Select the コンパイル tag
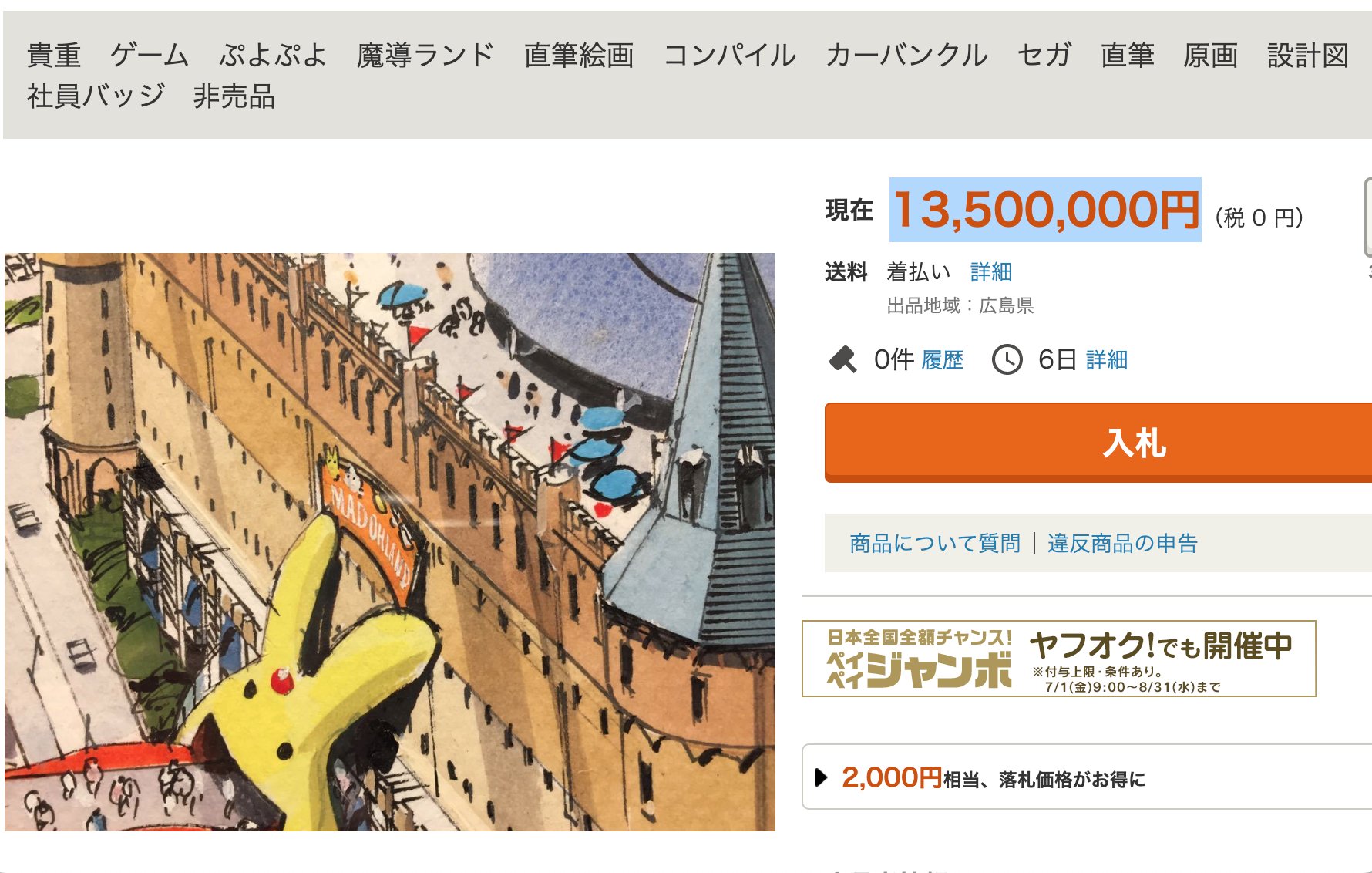The image size is (1372, 873). (730, 55)
